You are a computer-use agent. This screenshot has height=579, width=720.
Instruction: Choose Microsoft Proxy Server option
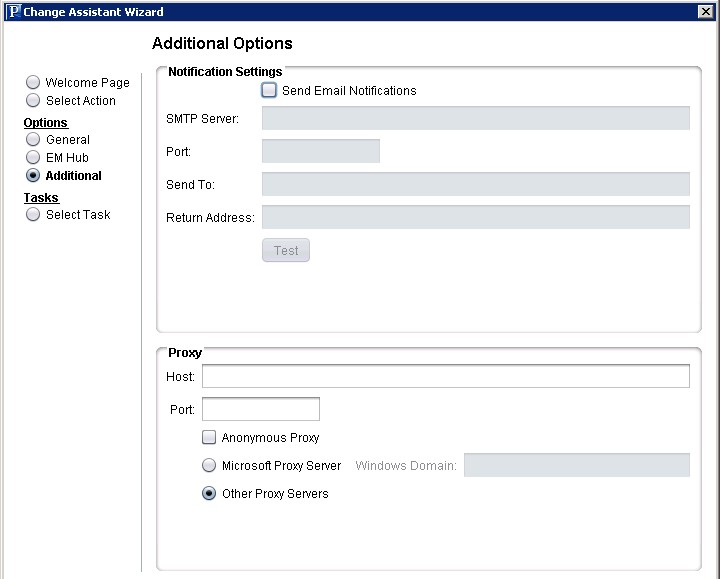pos(209,465)
